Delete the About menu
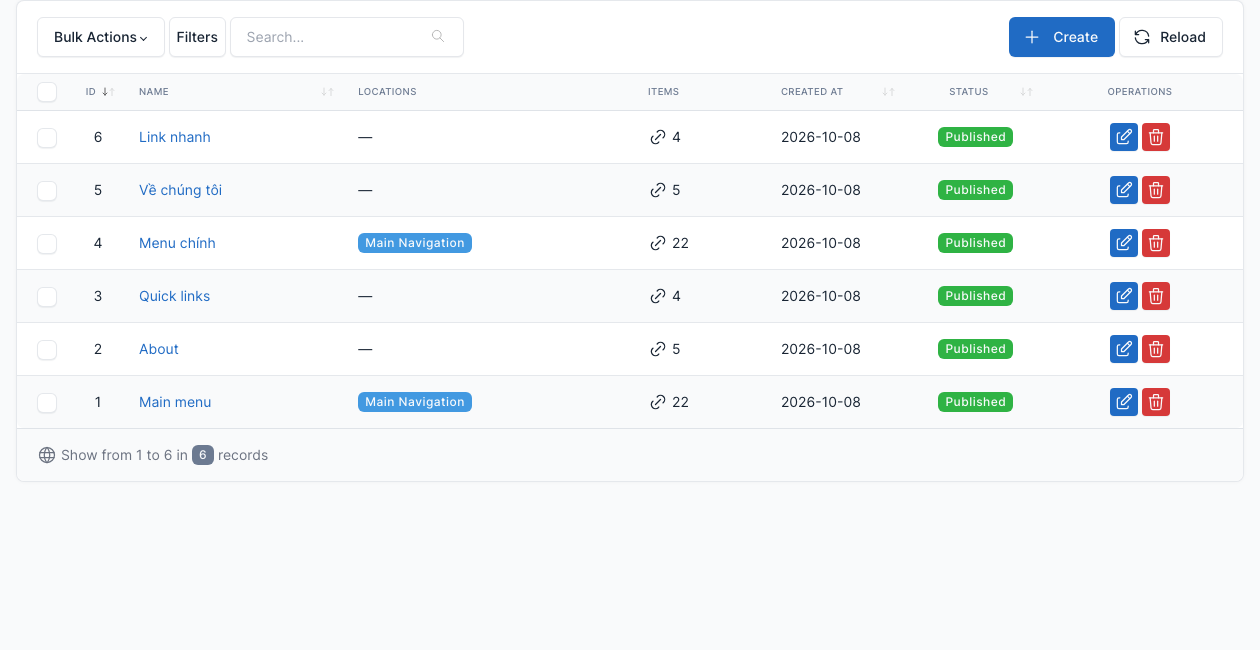1260x650 pixels. (1156, 349)
